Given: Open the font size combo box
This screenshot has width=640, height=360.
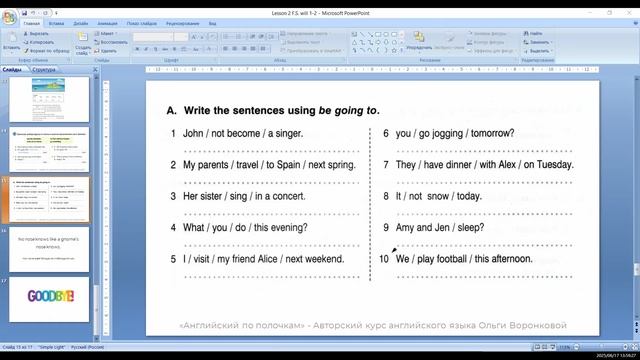Looking at the screenshot, I should tap(180, 37).
